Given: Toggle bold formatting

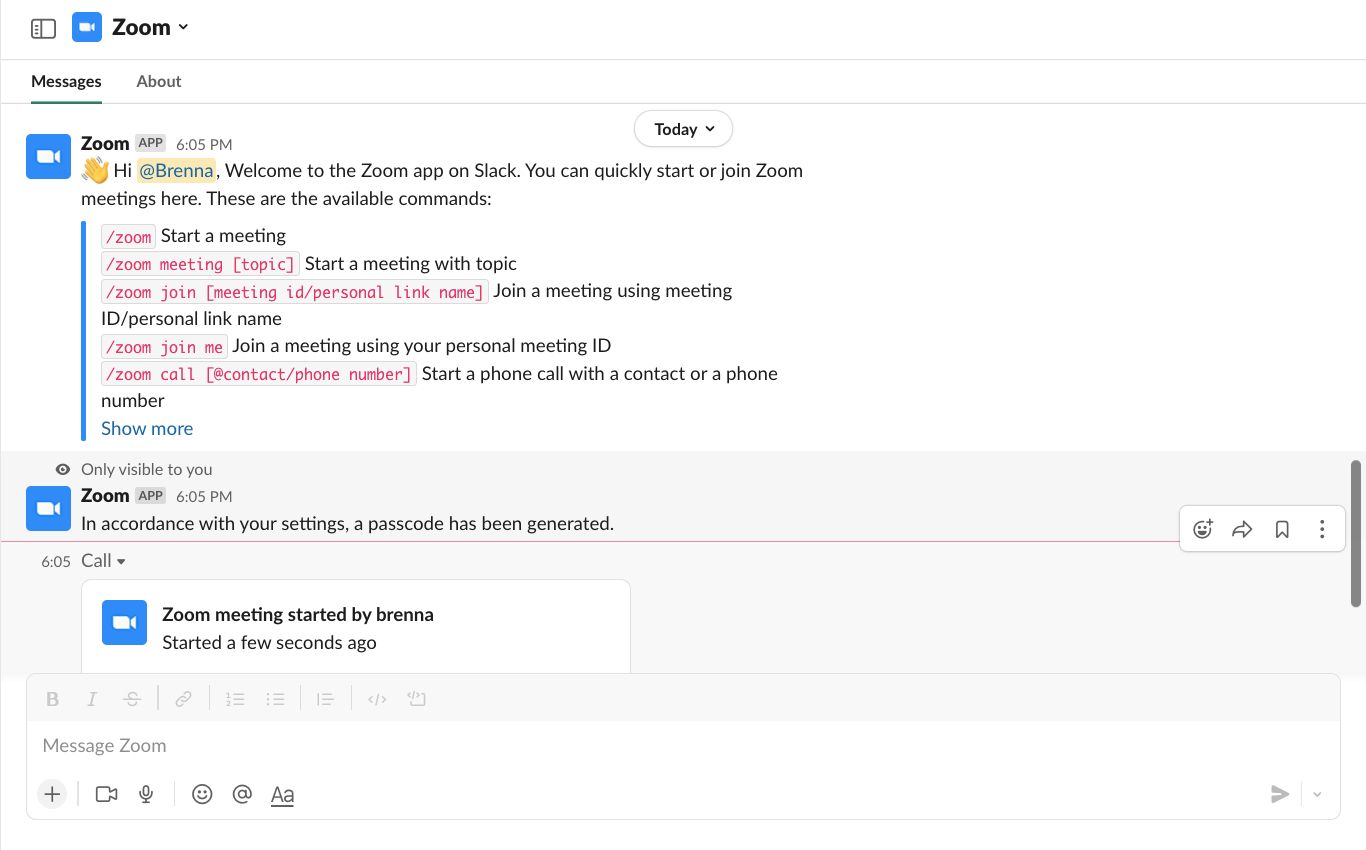Looking at the screenshot, I should (53, 699).
